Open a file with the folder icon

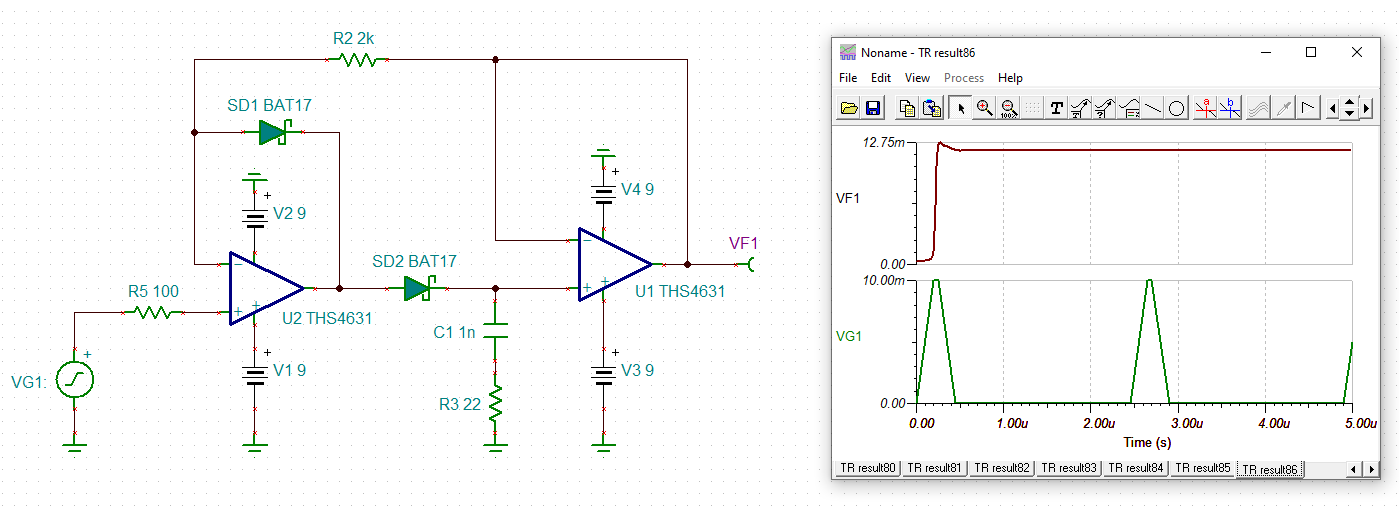(x=849, y=108)
